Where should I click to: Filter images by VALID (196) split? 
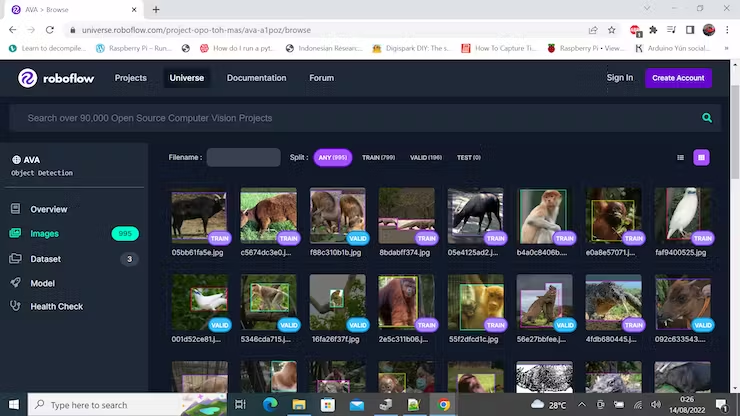pyautogui.click(x=426, y=157)
